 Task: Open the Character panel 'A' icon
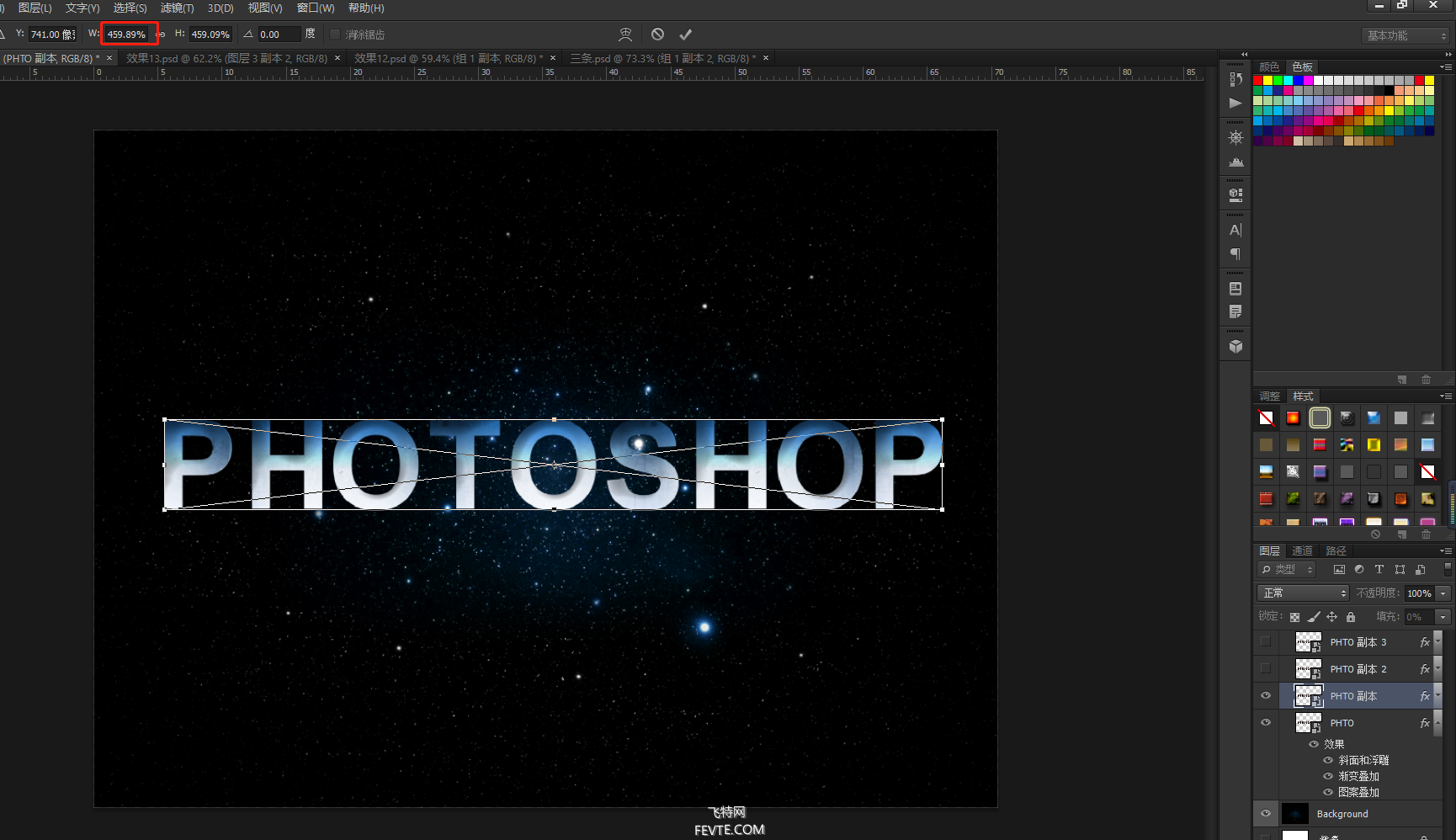click(1235, 230)
